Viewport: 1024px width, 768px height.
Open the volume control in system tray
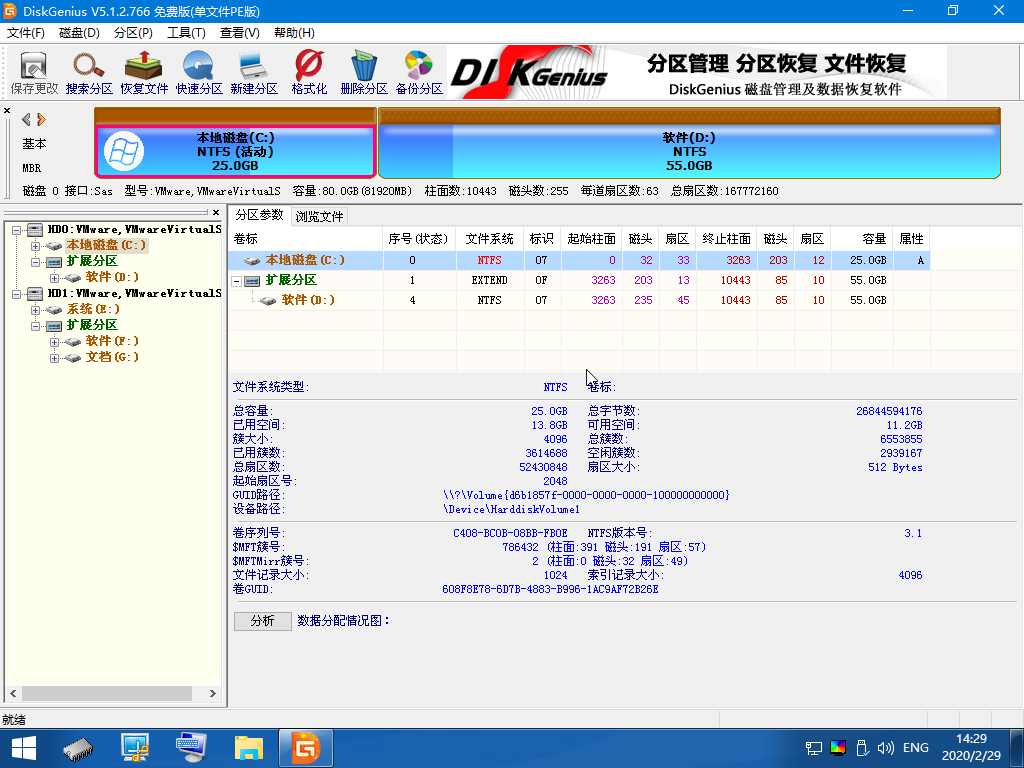pyautogui.click(x=886, y=748)
